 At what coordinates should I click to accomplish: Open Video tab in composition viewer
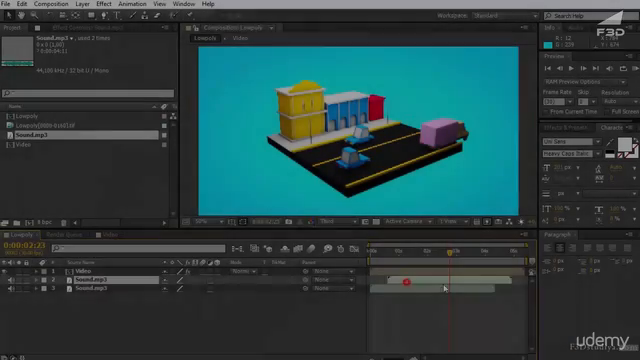240,38
